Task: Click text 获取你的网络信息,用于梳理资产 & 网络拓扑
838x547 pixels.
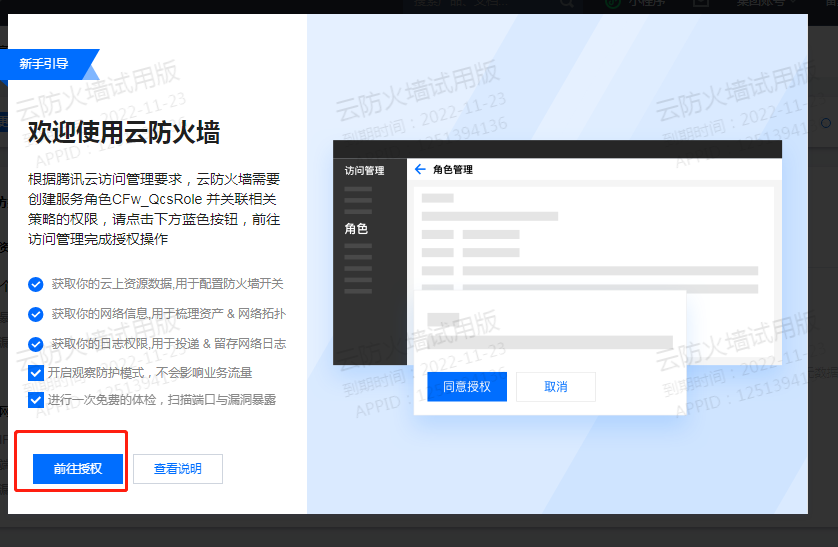Action: [x=169, y=314]
